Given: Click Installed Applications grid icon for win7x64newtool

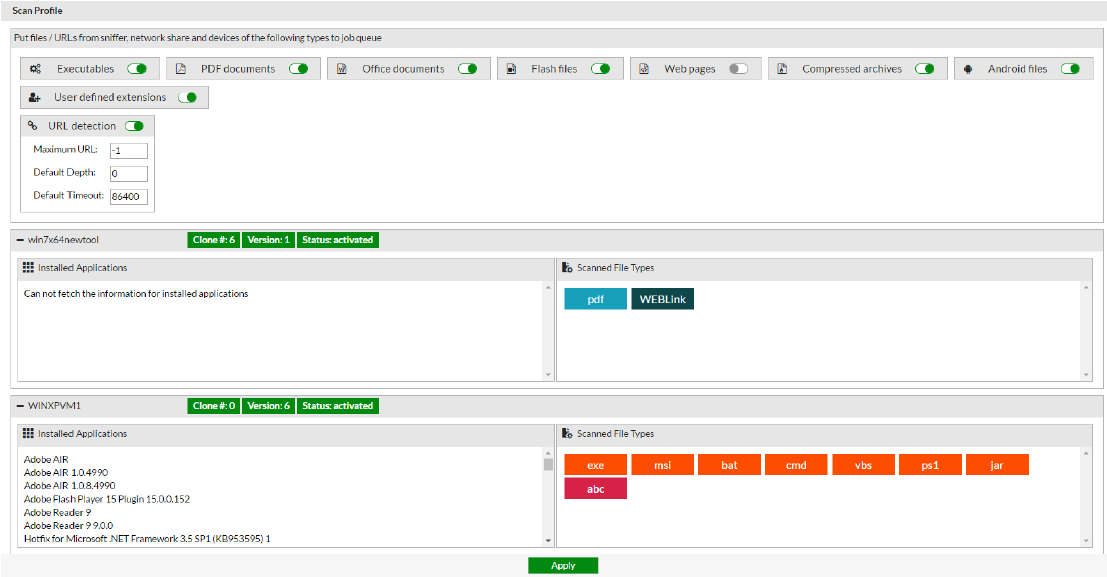Looking at the screenshot, I should pyautogui.click(x=28, y=268).
